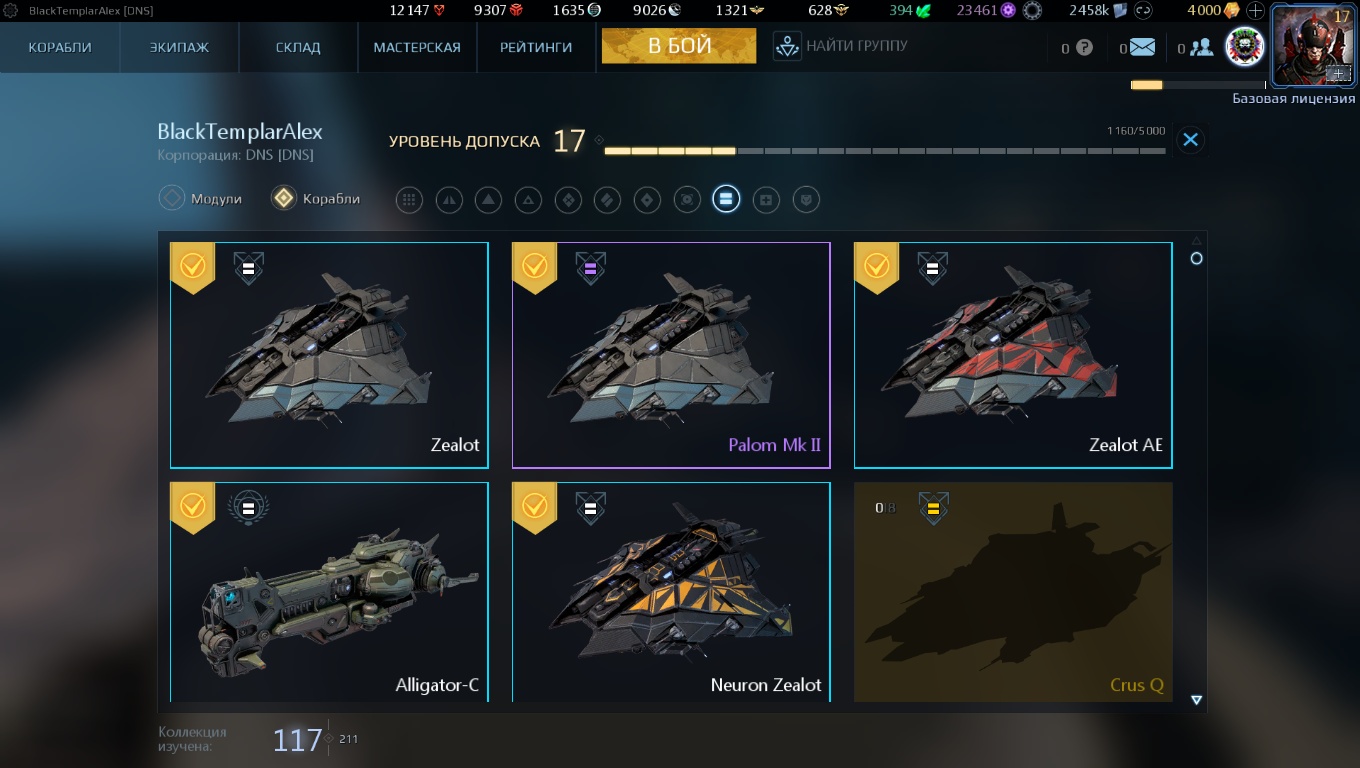Screen dimensions: 1360x768
Task: Open the friends list icon
Action: 1201,47
